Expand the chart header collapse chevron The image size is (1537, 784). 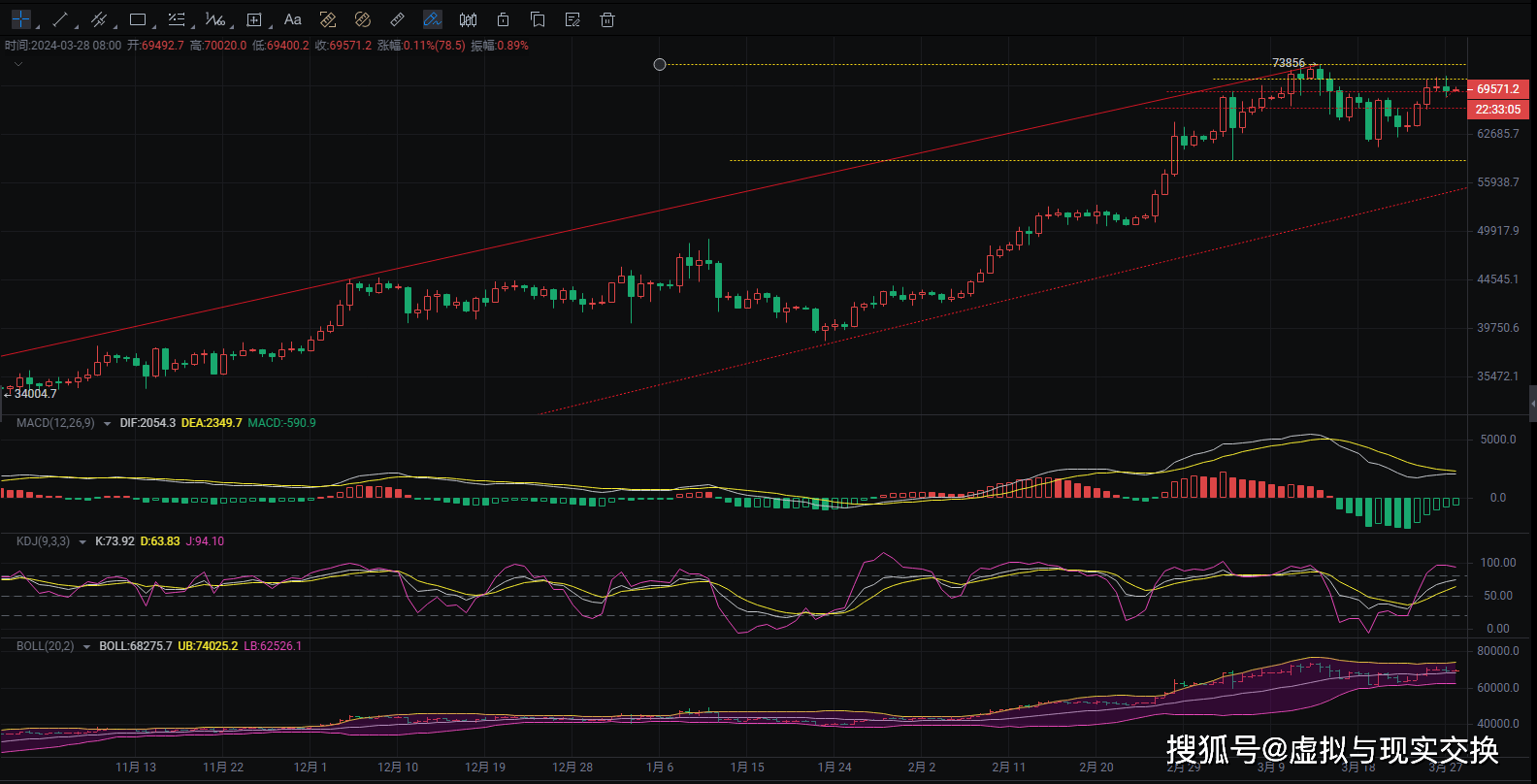(17, 64)
